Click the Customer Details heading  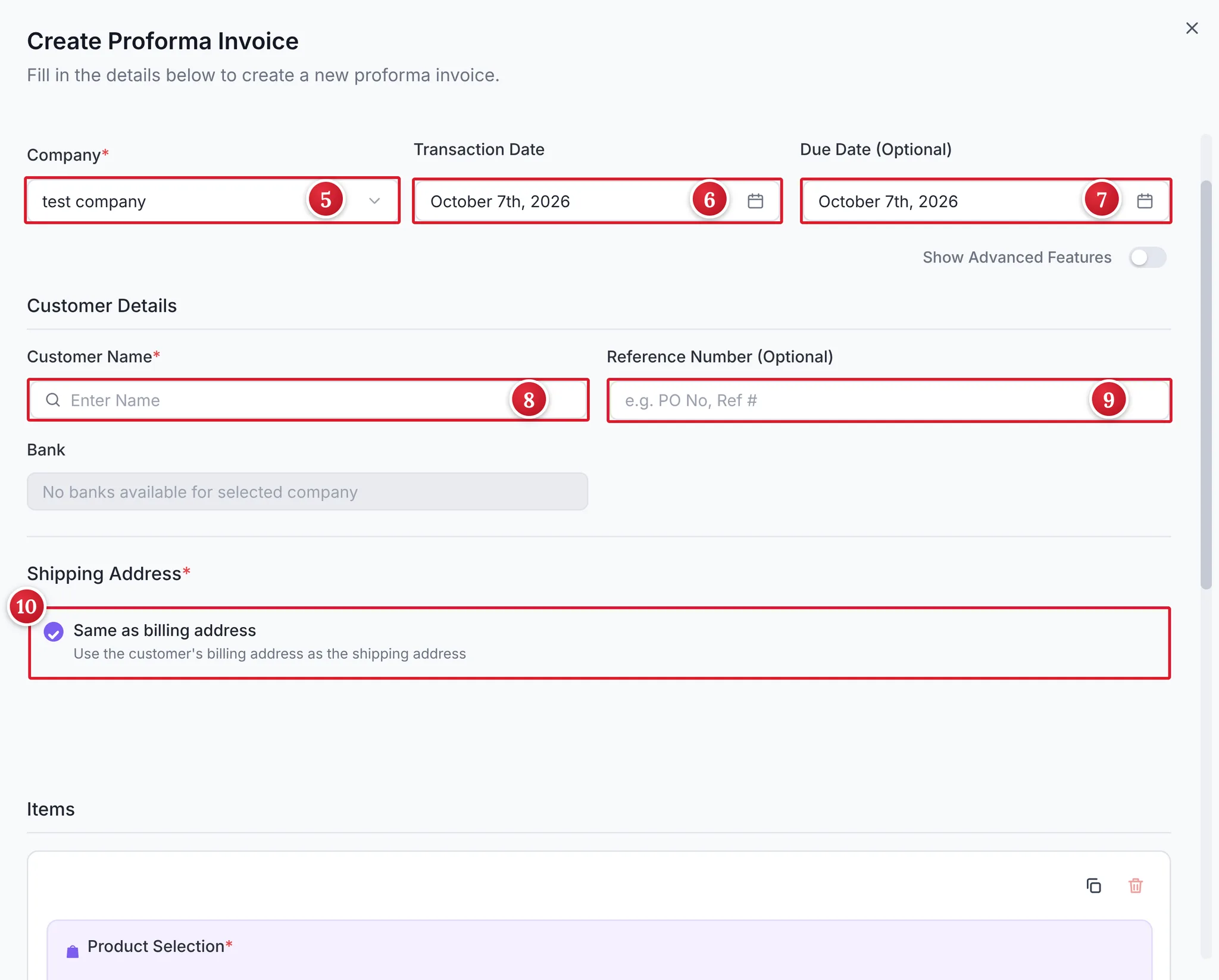102,306
